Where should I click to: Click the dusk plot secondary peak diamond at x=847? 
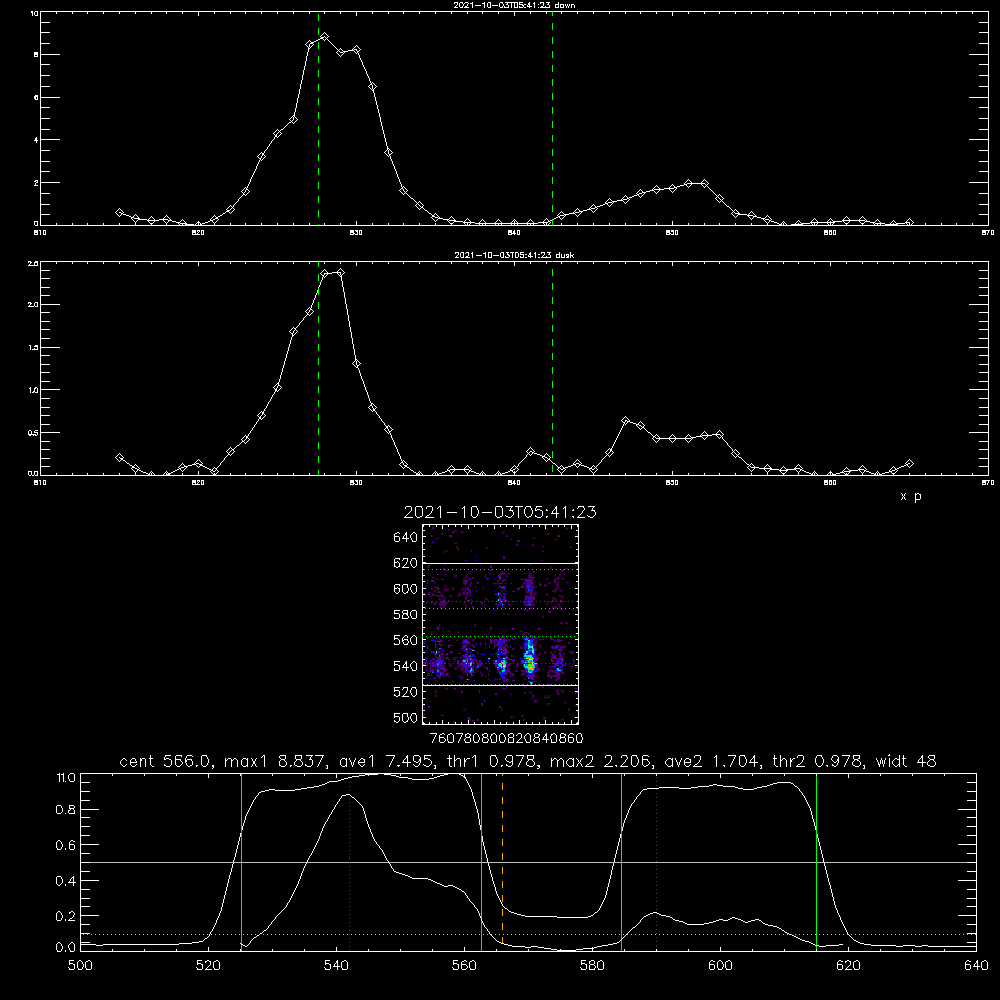[626, 420]
